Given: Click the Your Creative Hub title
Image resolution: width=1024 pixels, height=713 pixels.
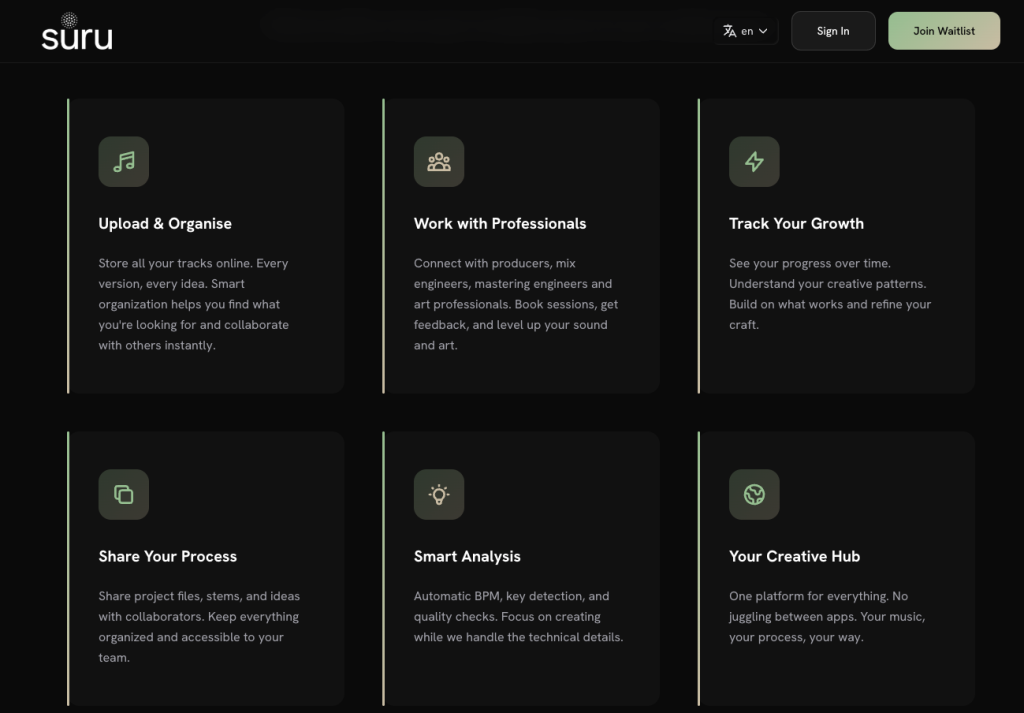Looking at the screenshot, I should pos(794,556).
